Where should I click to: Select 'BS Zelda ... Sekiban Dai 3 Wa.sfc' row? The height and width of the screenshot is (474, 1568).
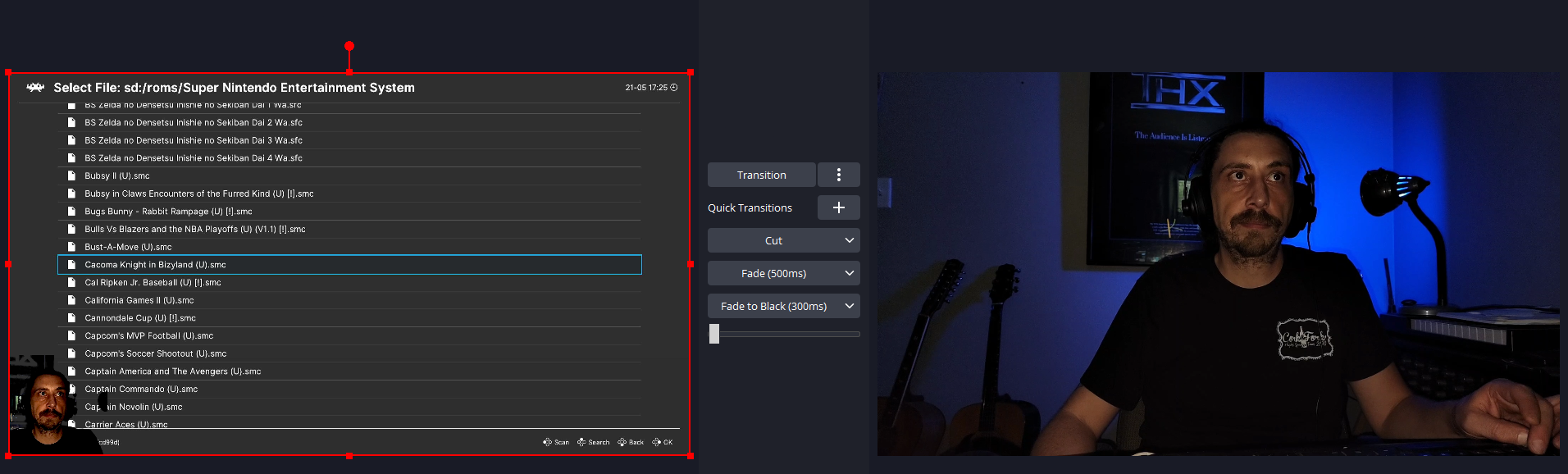pyautogui.click(x=349, y=140)
